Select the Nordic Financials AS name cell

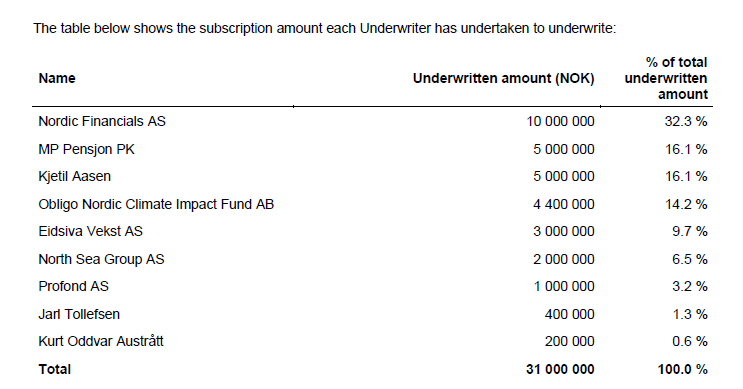(102, 121)
